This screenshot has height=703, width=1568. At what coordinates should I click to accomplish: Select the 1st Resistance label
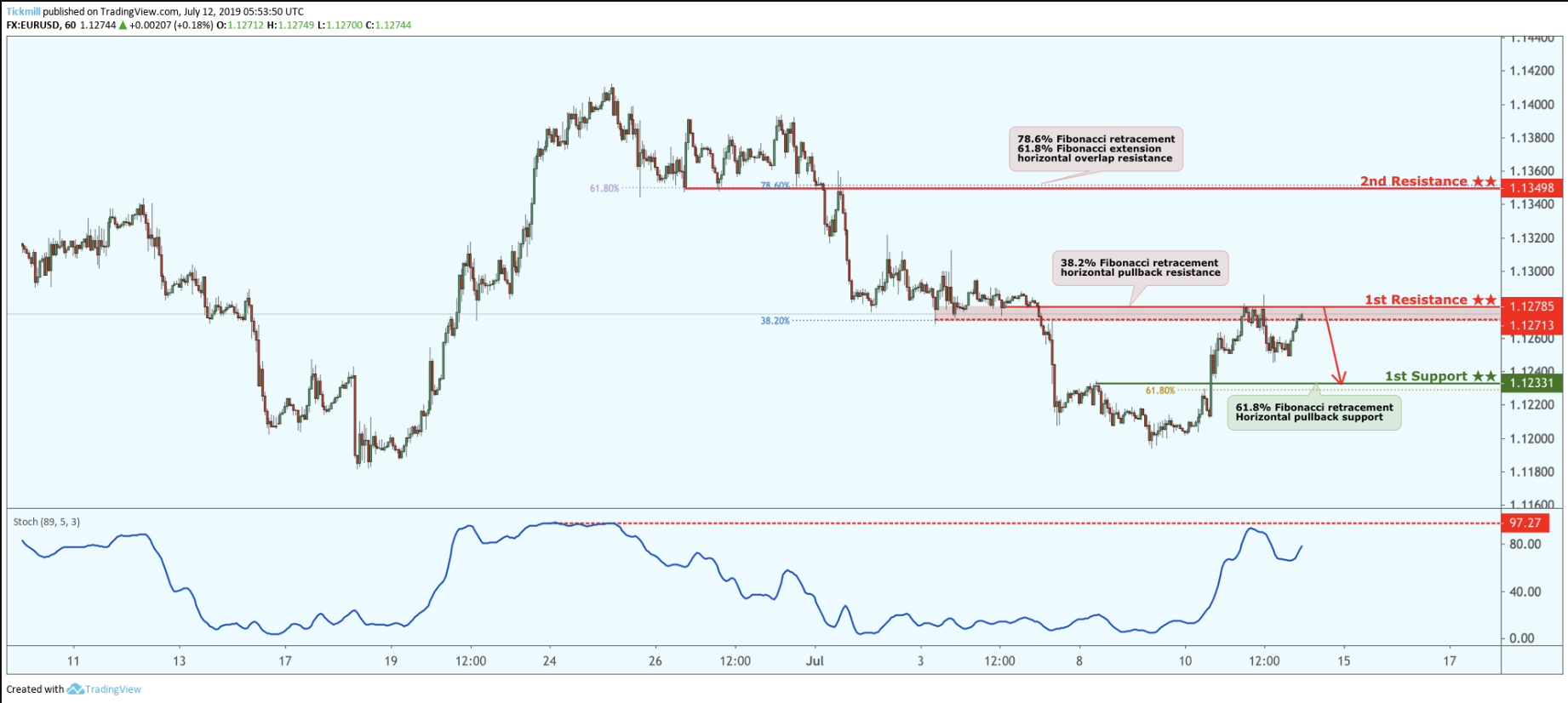pos(1430,300)
